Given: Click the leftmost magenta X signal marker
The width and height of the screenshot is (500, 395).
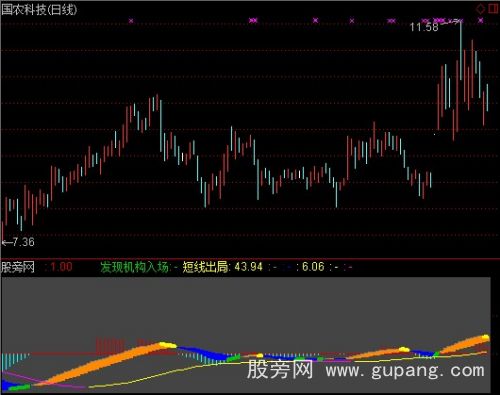Looking at the screenshot, I should (x=131, y=21).
